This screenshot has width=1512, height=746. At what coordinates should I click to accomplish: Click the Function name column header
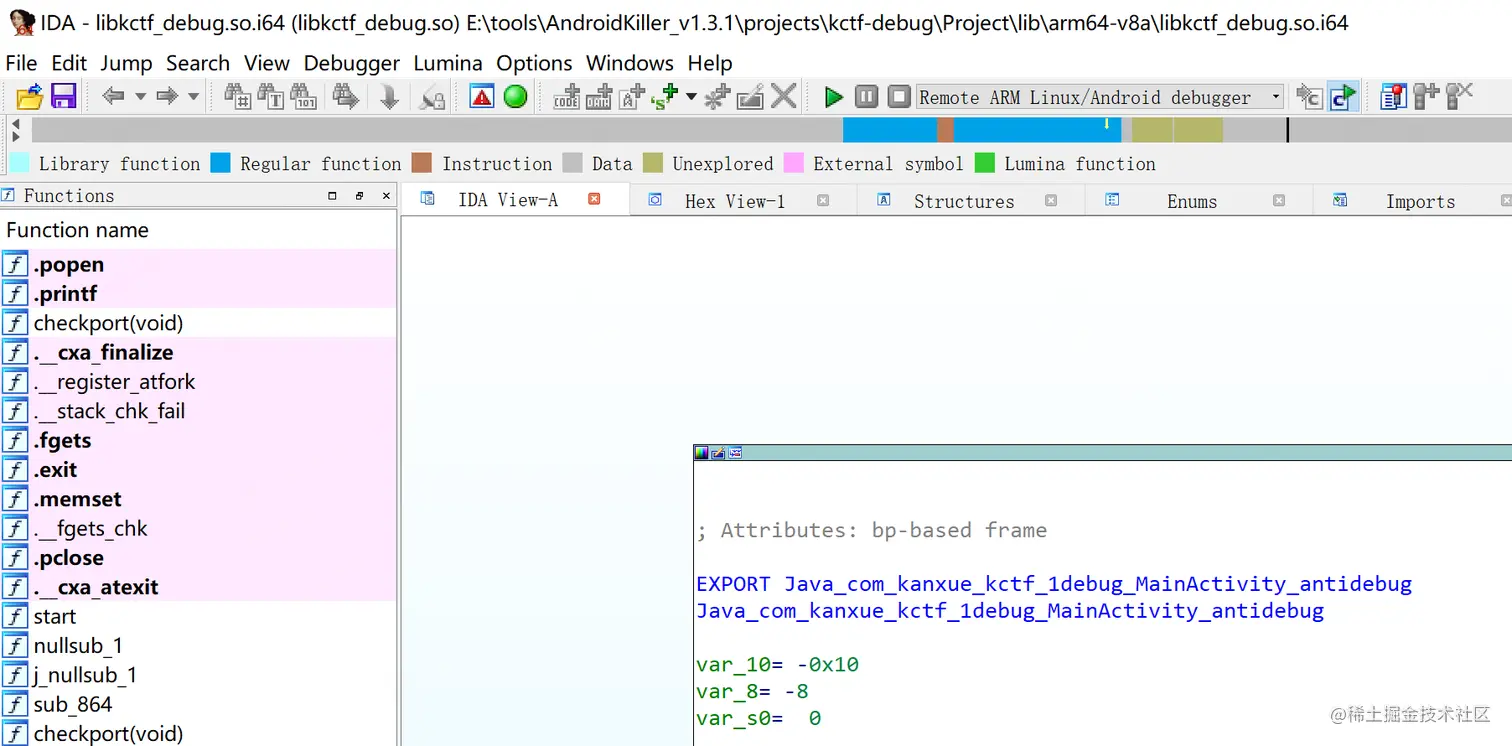pyautogui.click(x=199, y=230)
